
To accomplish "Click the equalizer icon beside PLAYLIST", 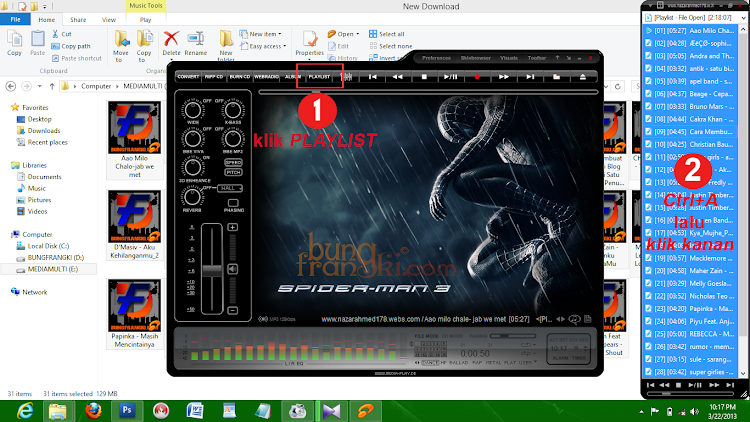I will click(x=348, y=77).
